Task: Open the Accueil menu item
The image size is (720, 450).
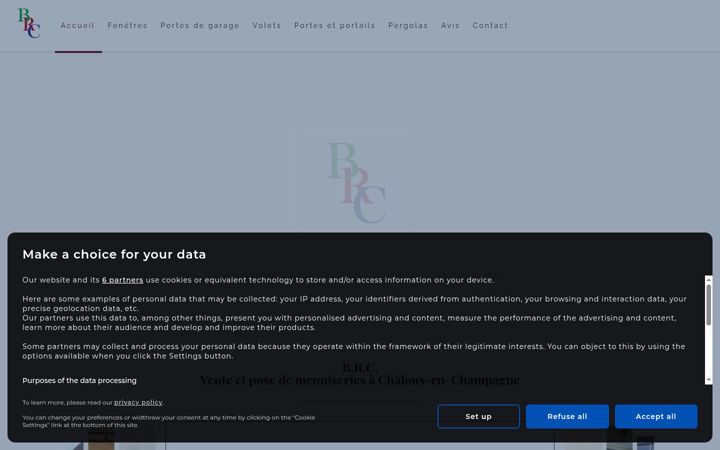Action: [77, 25]
